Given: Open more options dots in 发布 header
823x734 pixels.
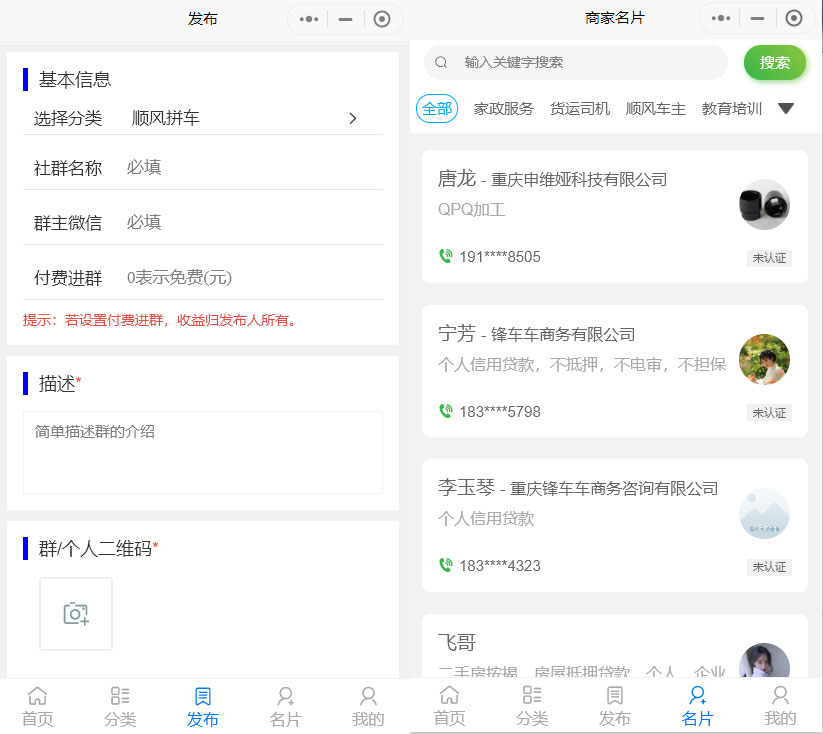Looking at the screenshot, I should tap(309, 19).
